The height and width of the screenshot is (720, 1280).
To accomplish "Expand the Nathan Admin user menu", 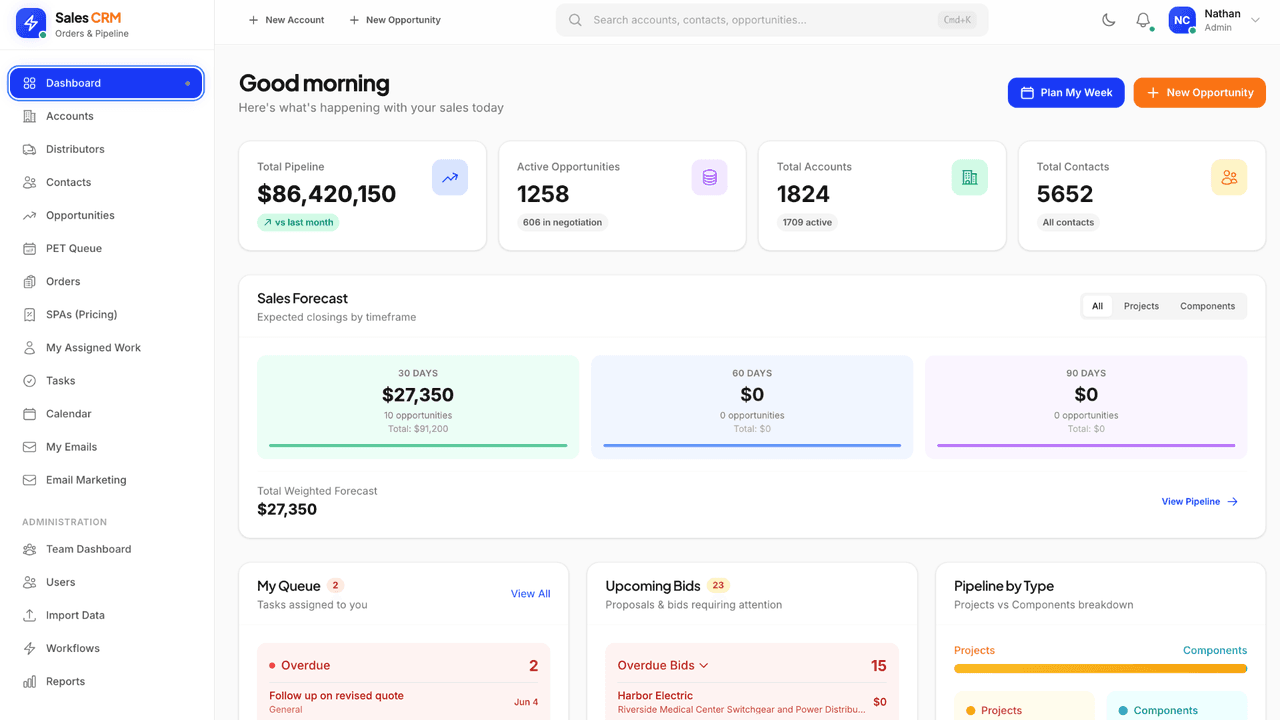I will pyautogui.click(x=1216, y=20).
